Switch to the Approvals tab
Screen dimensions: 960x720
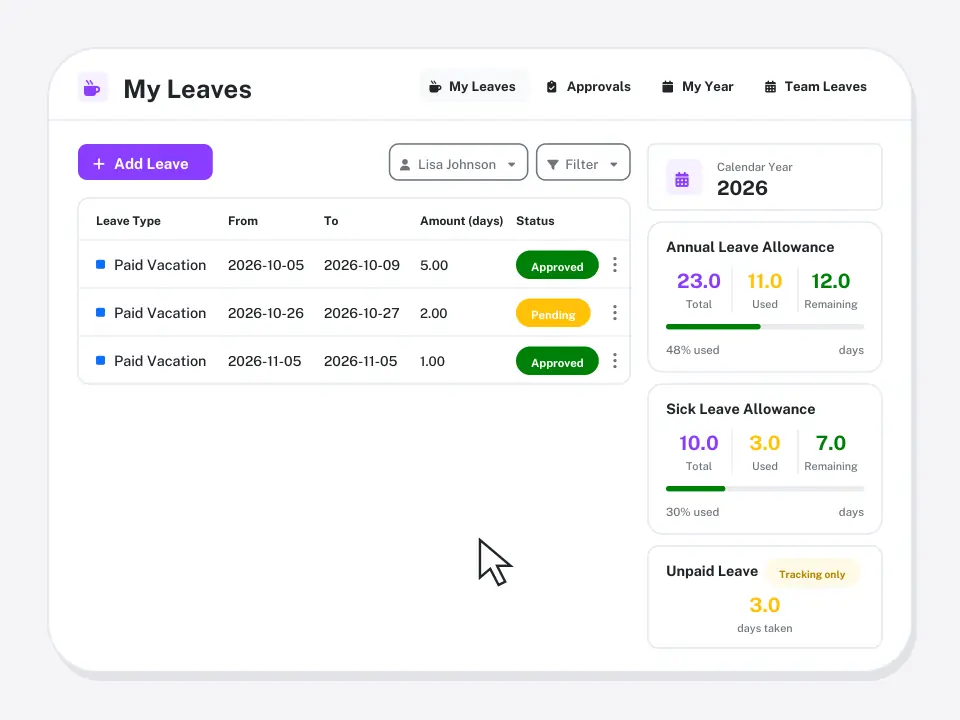588,86
